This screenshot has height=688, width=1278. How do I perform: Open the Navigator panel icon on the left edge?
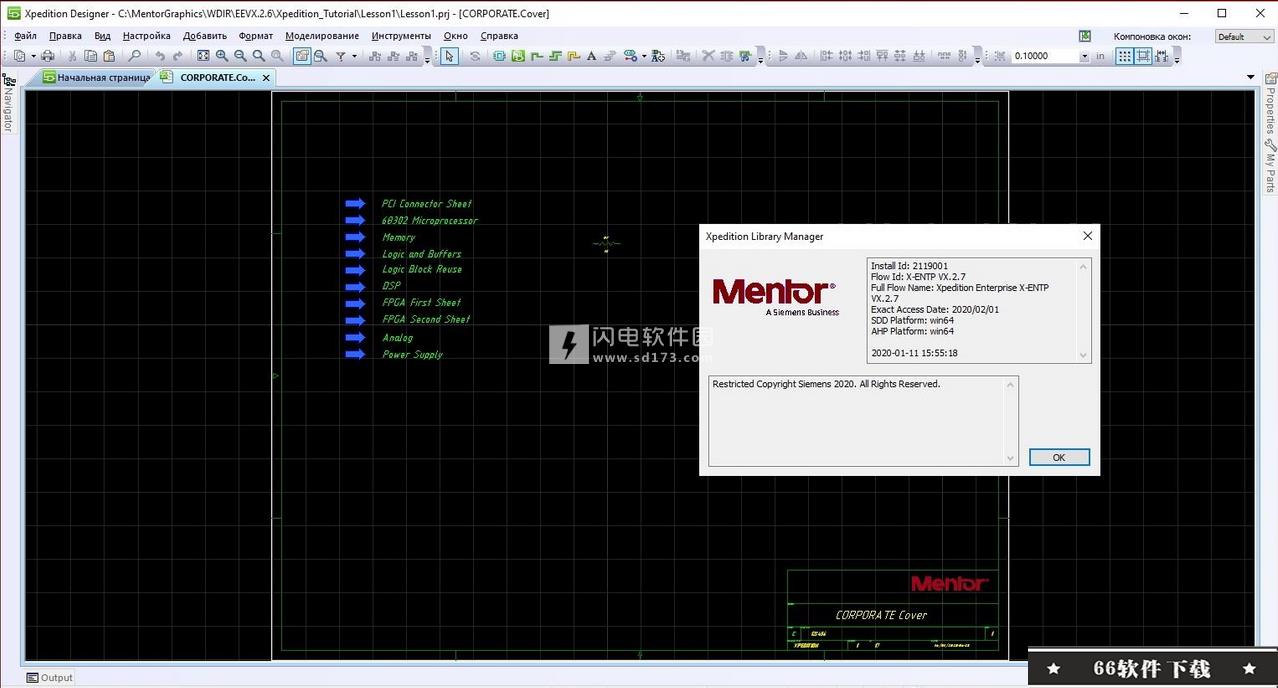point(8,81)
